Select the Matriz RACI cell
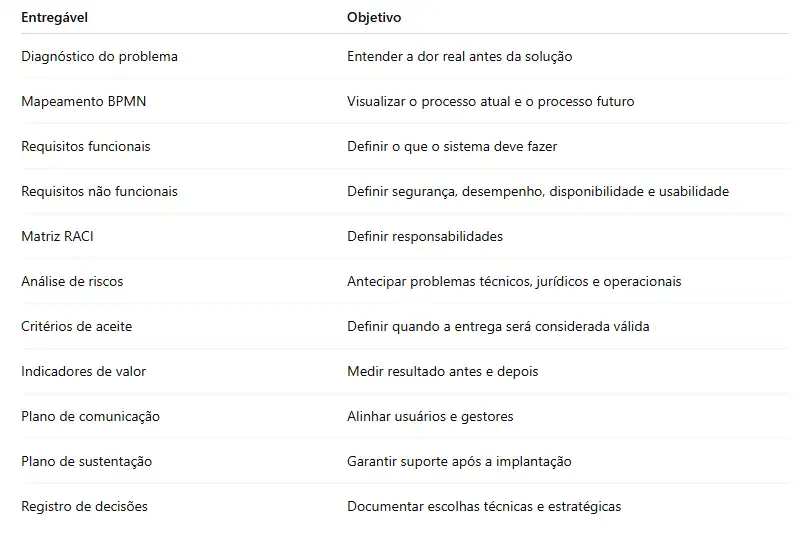800x536 pixels. [x=58, y=236]
